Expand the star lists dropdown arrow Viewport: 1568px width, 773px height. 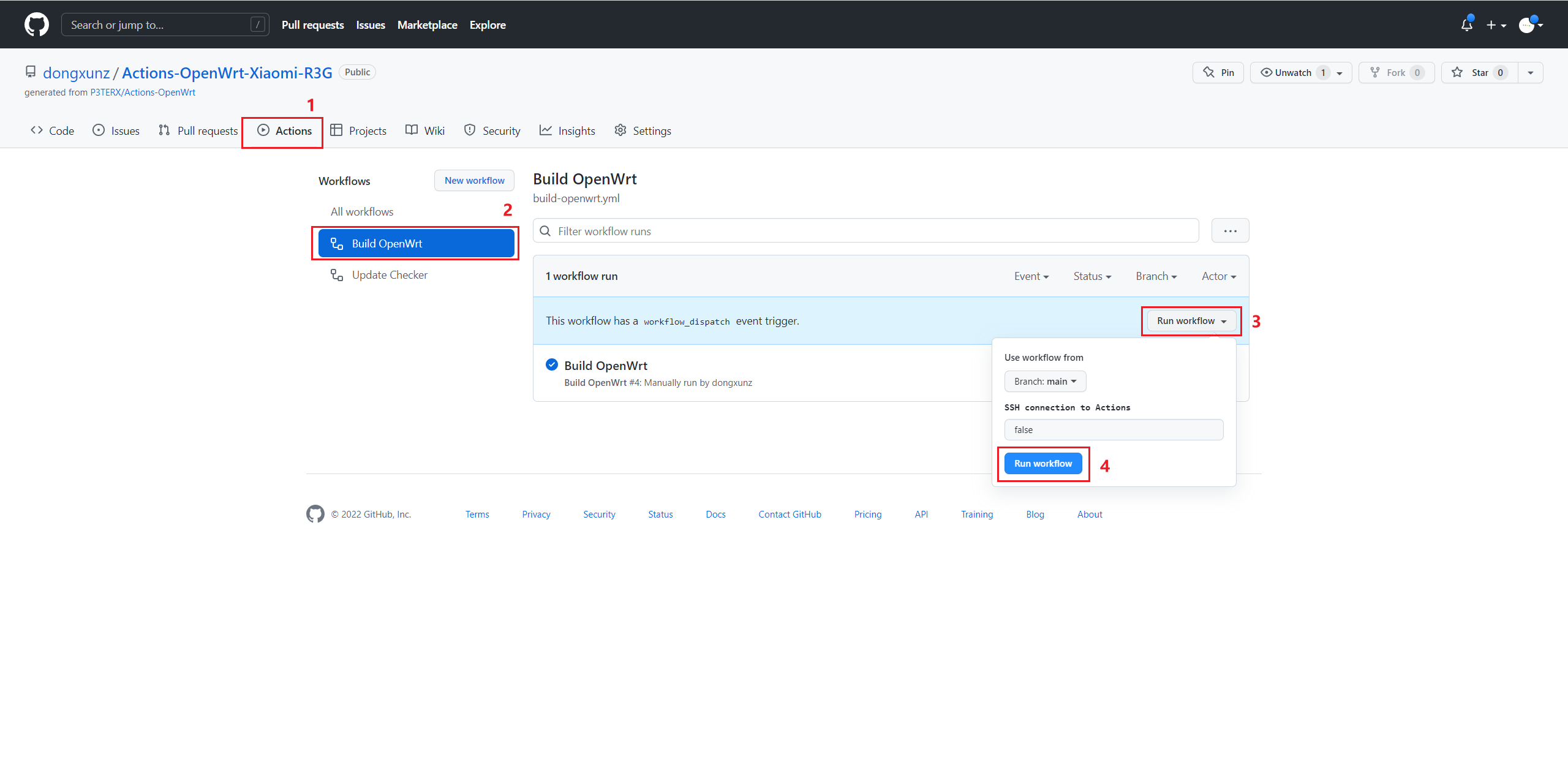coord(1531,72)
